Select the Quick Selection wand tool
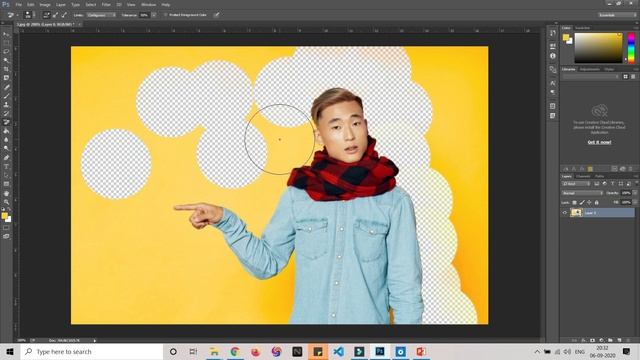 click(6, 60)
